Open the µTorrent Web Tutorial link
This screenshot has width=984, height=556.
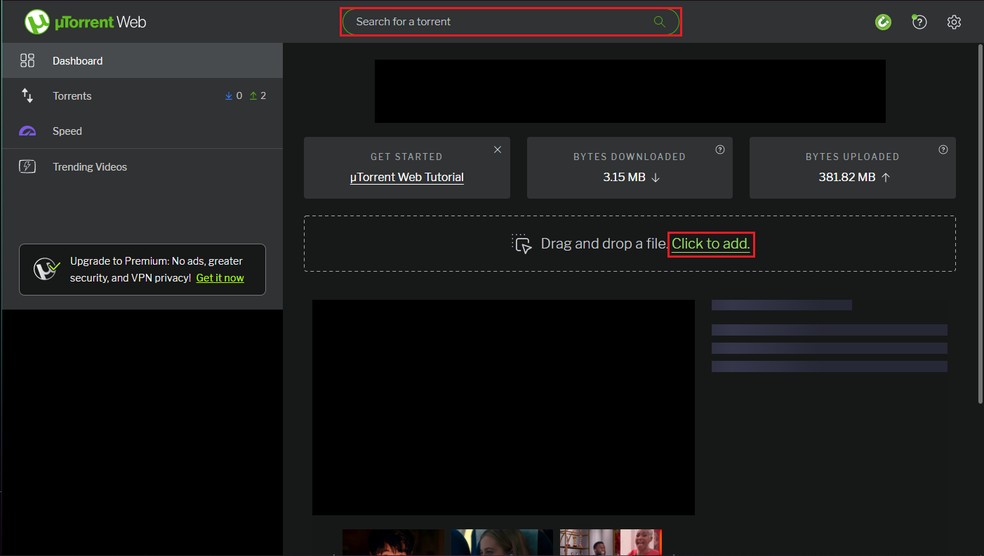pyautogui.click(x=407, y=177)
